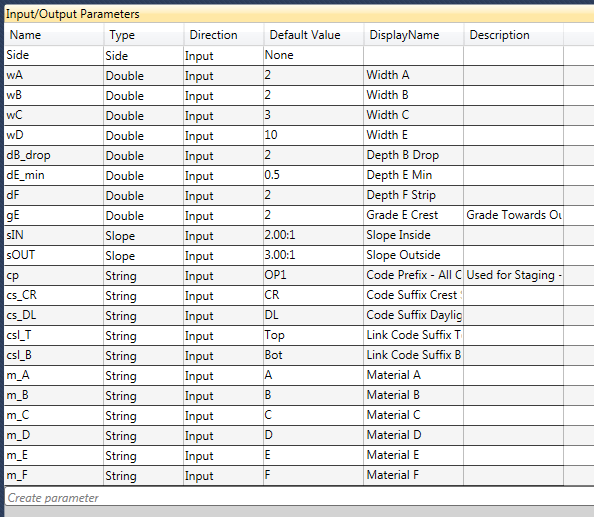Click 'Grade Towards Ou' description cell
The width and height of the screenshot is (594, 517).
[514, 216]
